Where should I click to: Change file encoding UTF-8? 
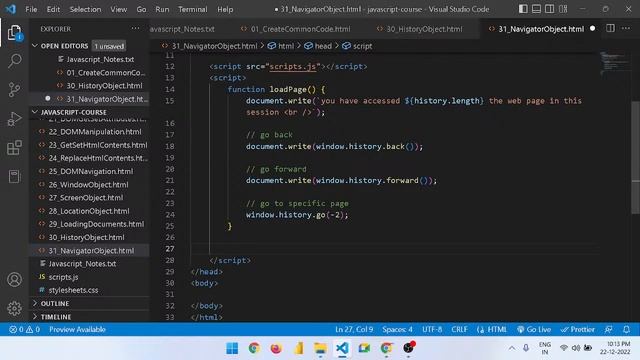tap(432, 329)
